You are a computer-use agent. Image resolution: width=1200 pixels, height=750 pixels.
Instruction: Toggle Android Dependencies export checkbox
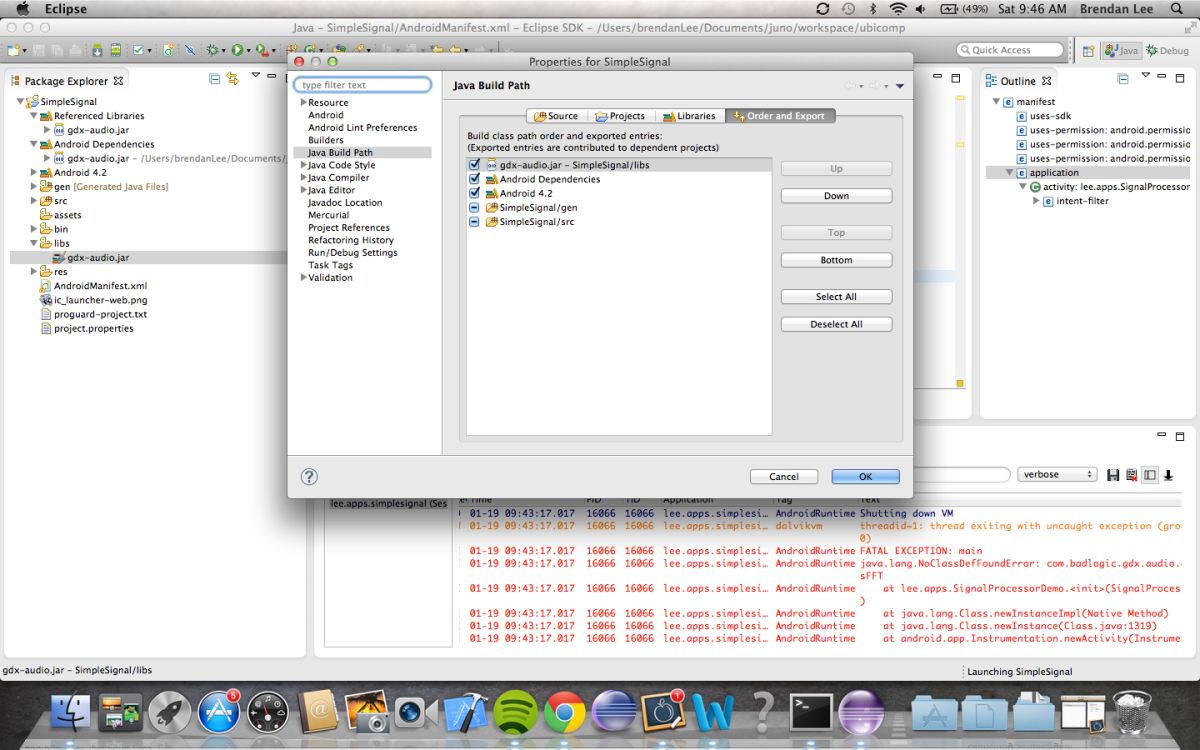474,179
